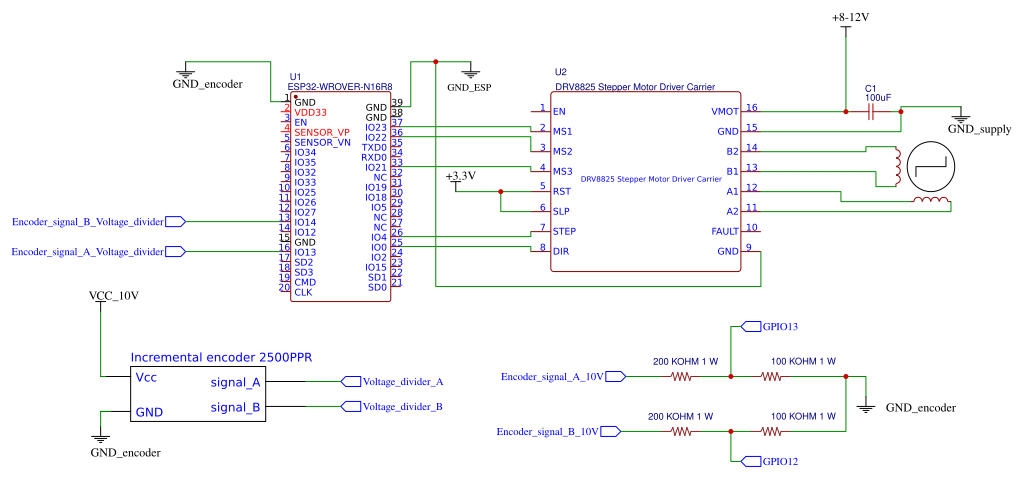
Task: Select the IO0 pin label
Action: [378, 247]
